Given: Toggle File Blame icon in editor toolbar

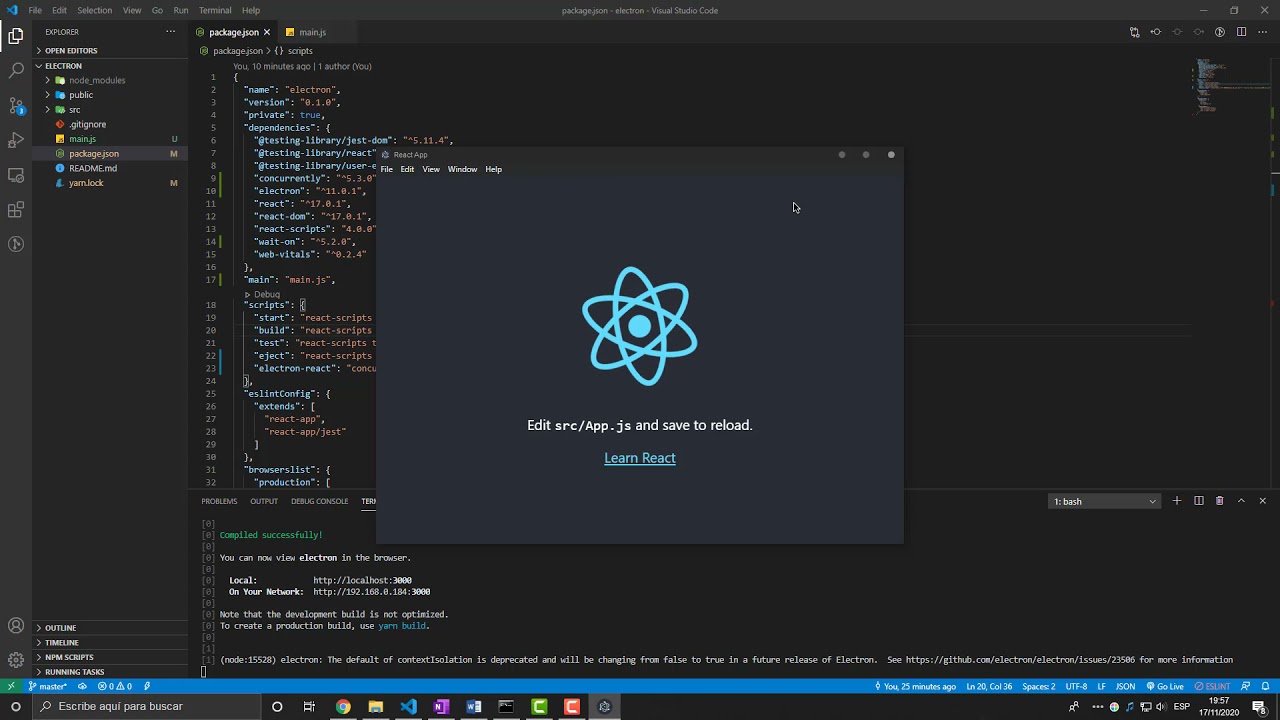Looking at the screenshot, I should coord(1220,32).
